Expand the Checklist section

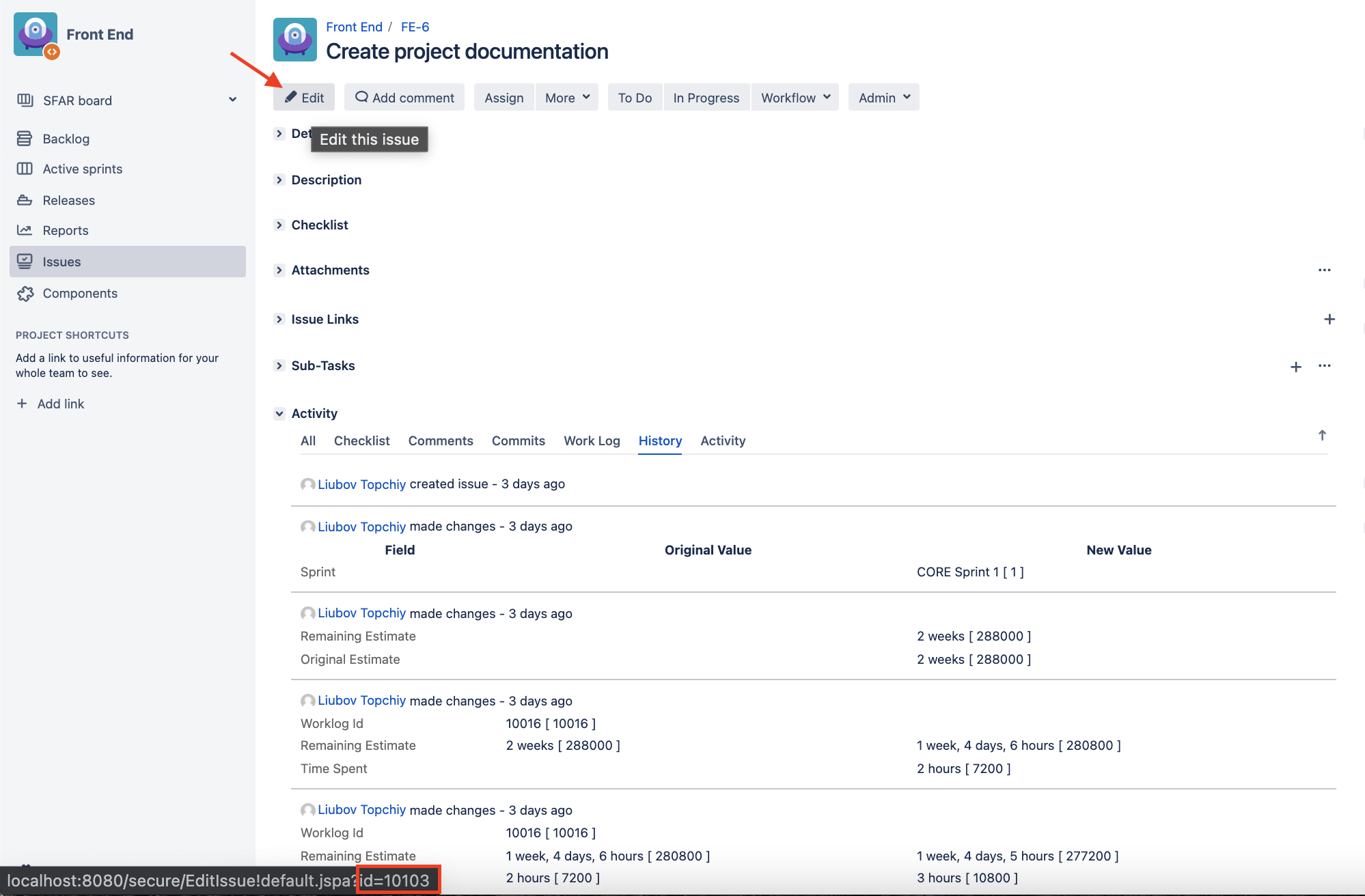click(279, 225)
